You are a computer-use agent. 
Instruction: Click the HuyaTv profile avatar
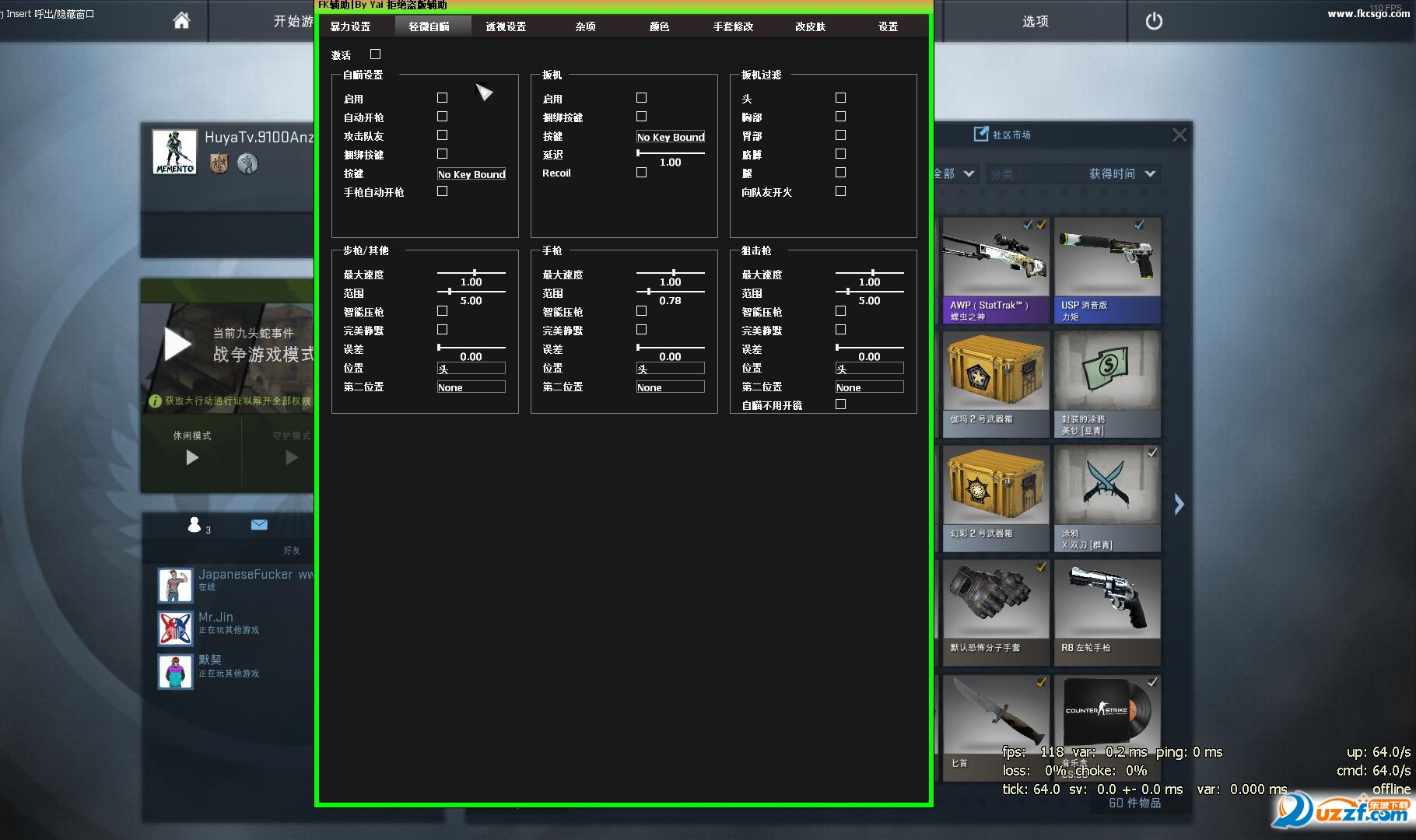pyautogui.click(x=175, y=152)
